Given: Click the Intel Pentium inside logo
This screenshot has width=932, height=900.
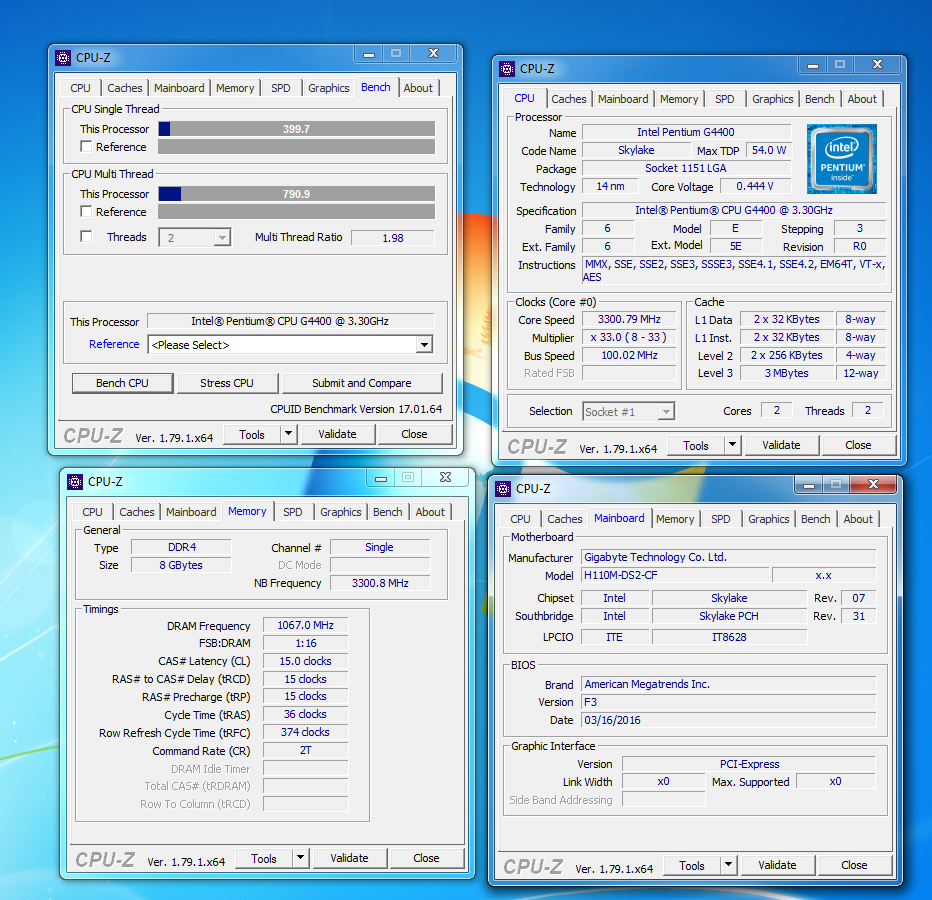Looking at the screenshot, I should pyautogui.click(x=841, y=159).
